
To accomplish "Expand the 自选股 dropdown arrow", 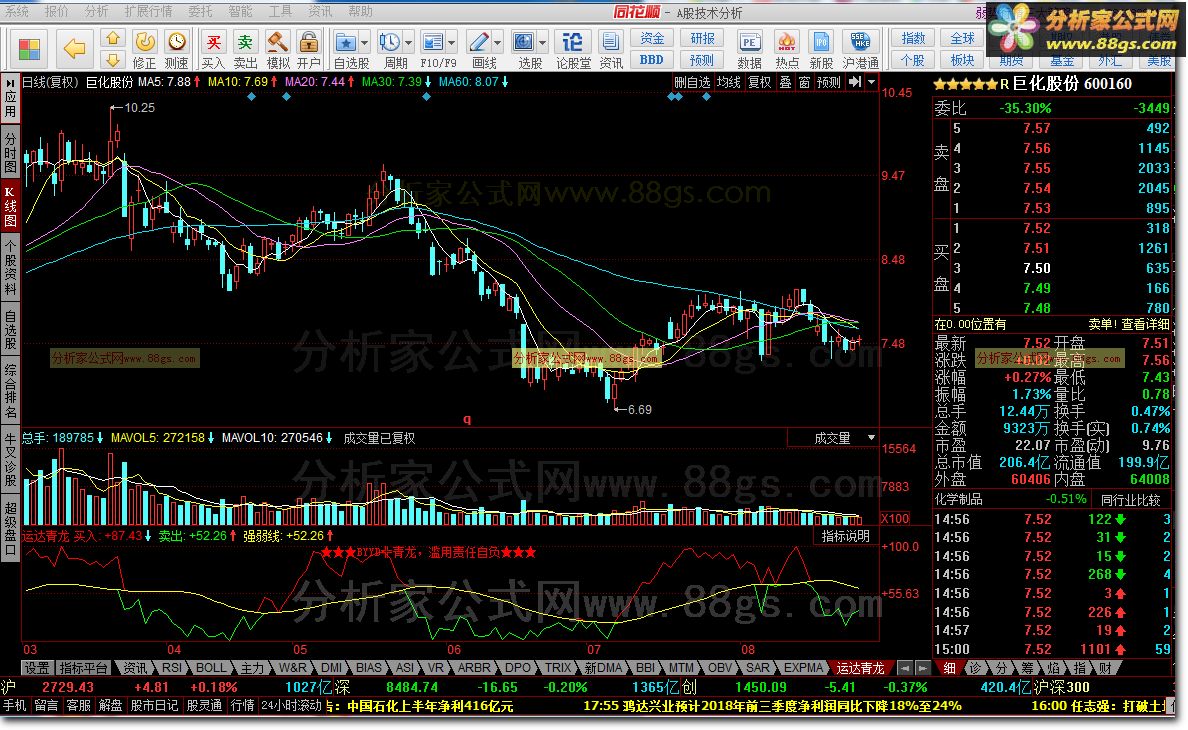I will click(364, 42).
